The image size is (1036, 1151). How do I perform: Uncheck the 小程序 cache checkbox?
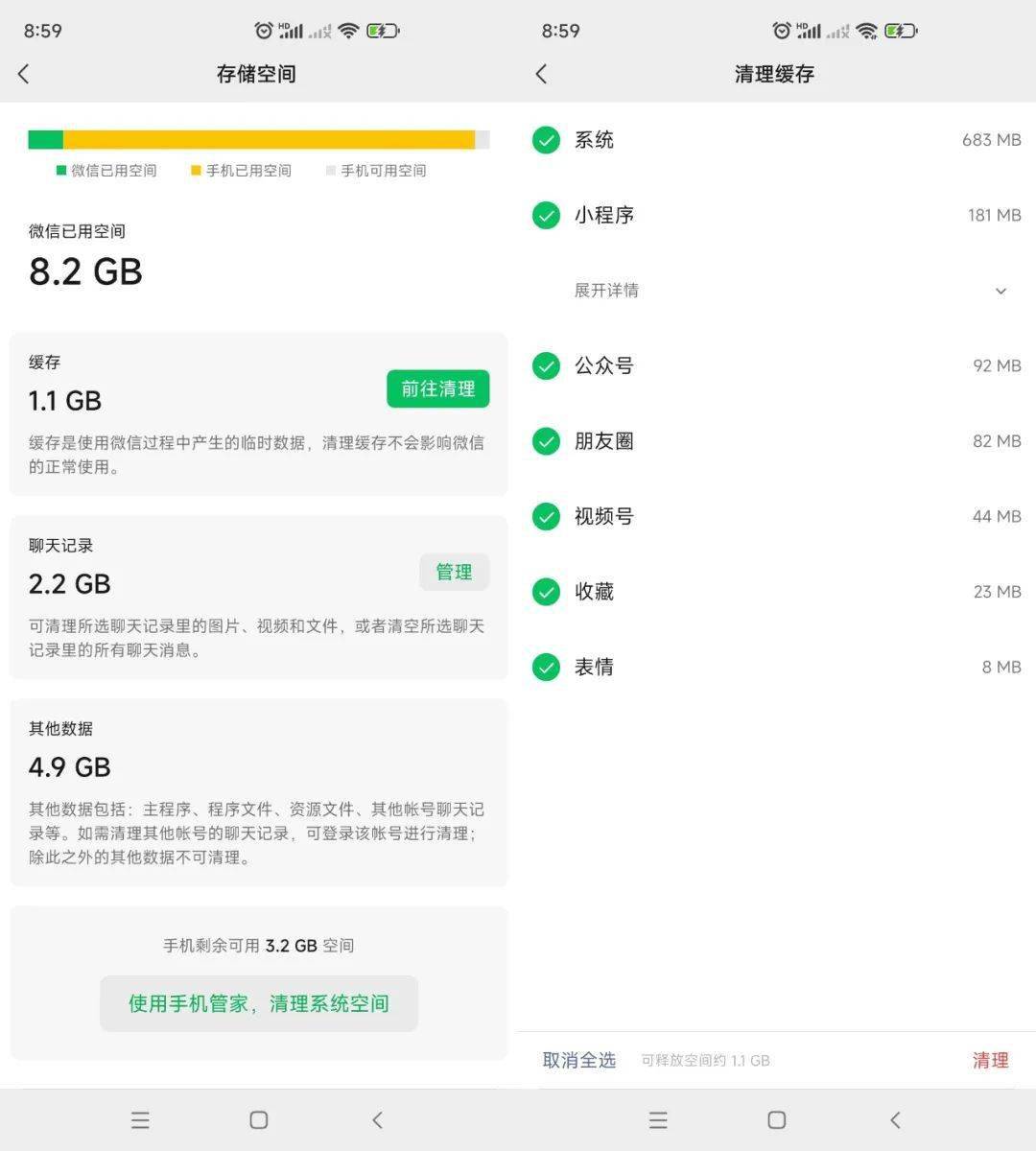(546, 215)
